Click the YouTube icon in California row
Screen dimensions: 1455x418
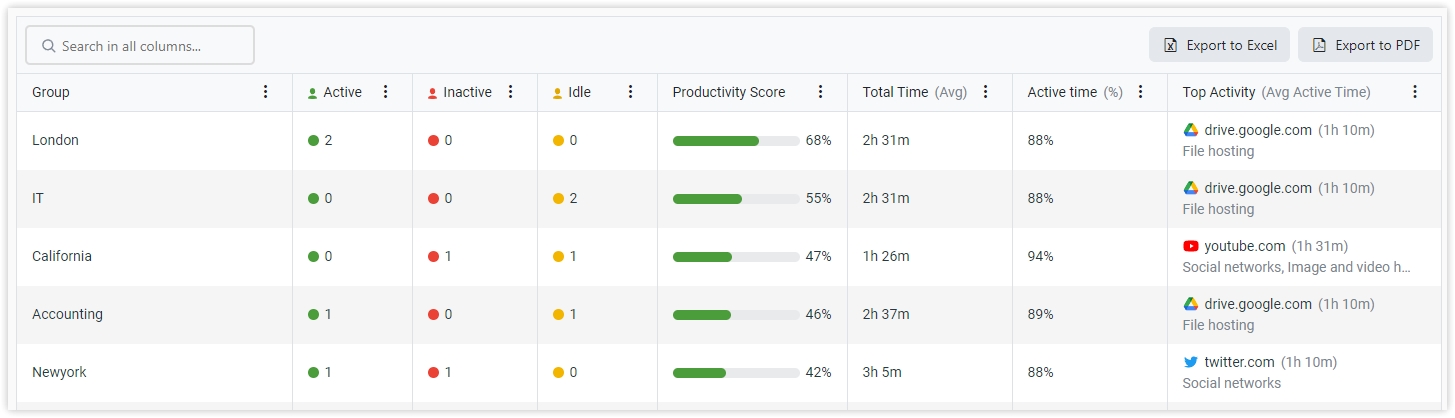click(x=1190, y=246)
